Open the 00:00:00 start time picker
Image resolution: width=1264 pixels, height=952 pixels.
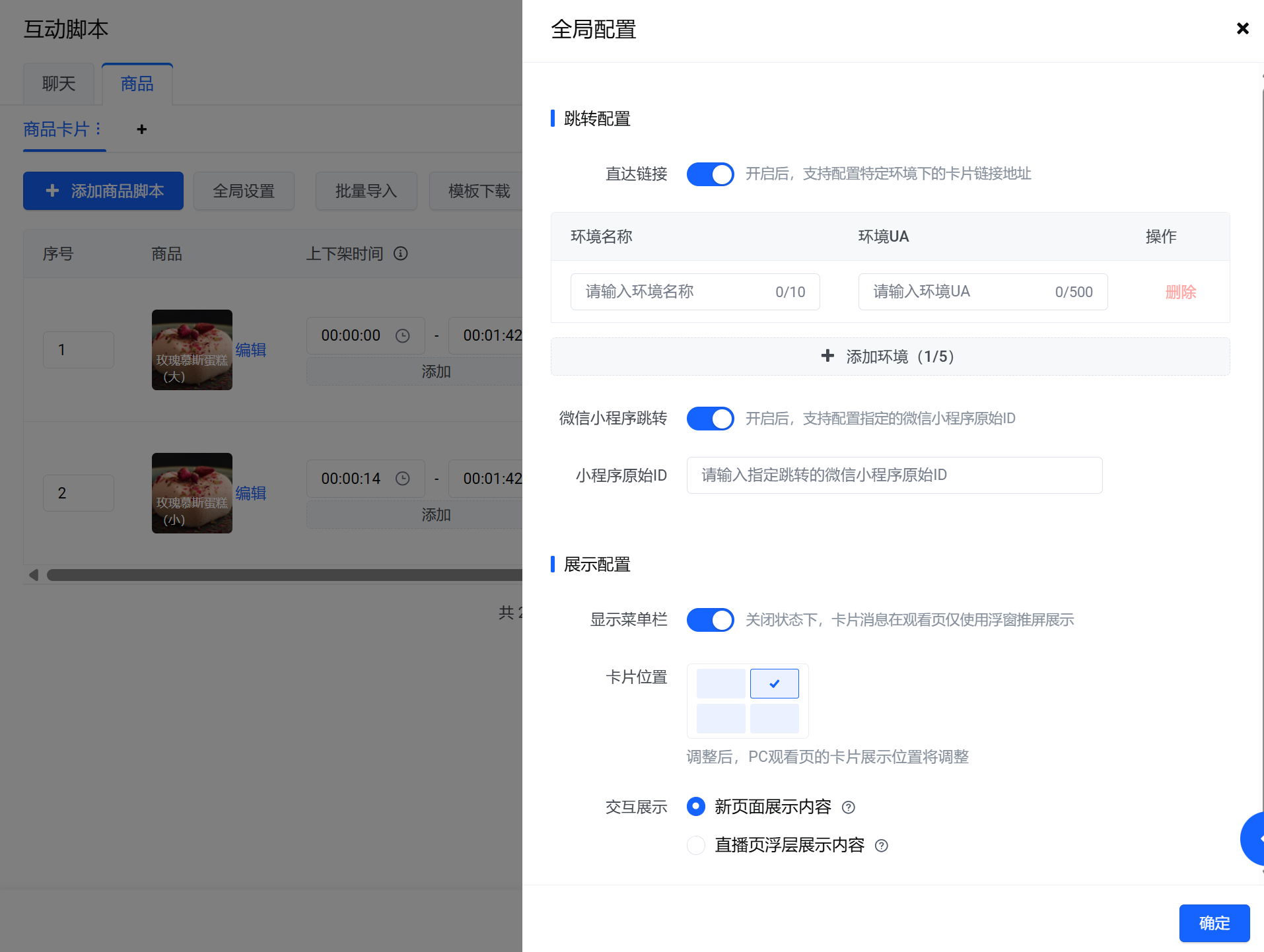pos(365,335)
